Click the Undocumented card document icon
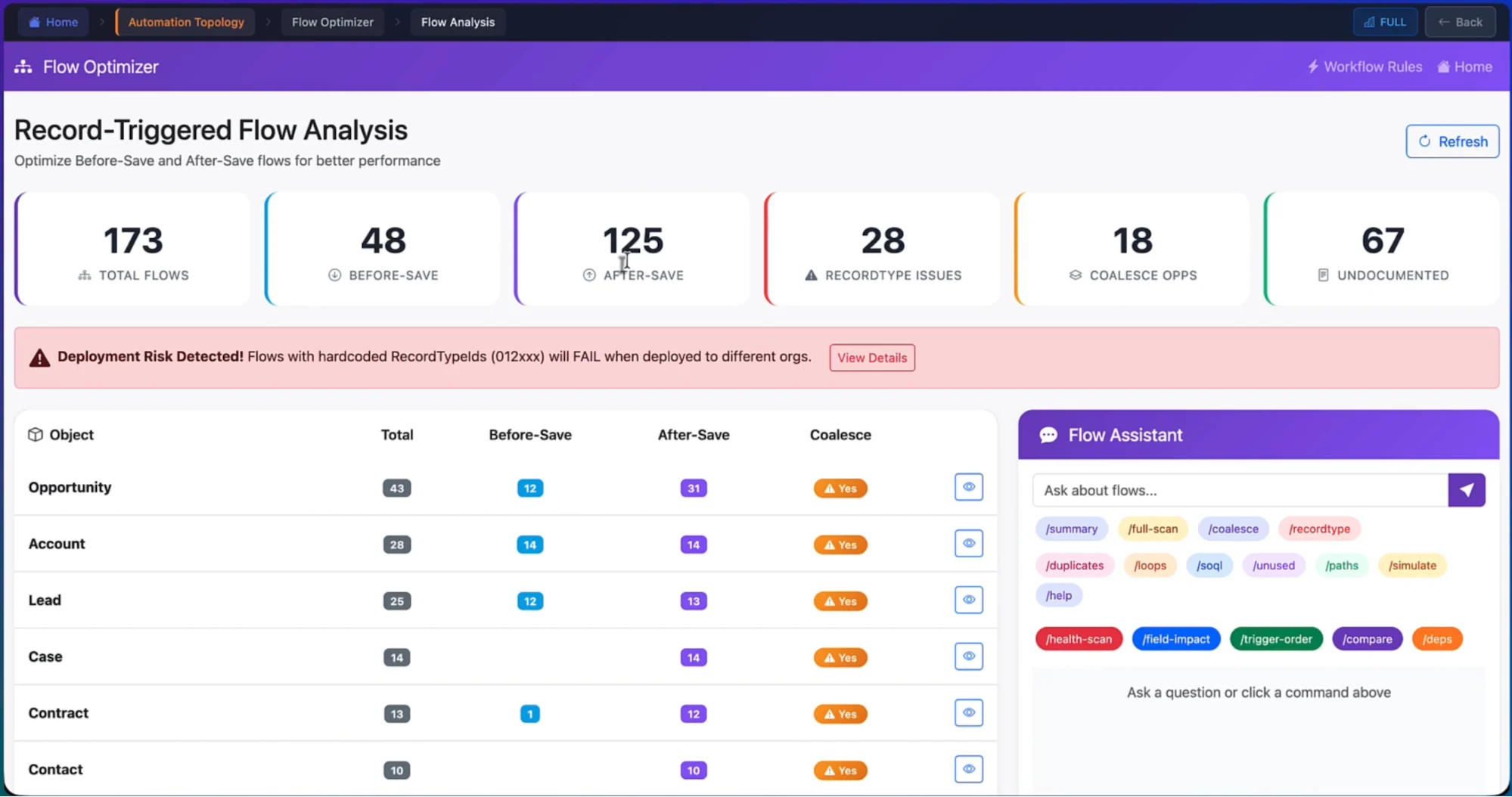The height and width of the screenshot is (797, 1512). 1323,275
